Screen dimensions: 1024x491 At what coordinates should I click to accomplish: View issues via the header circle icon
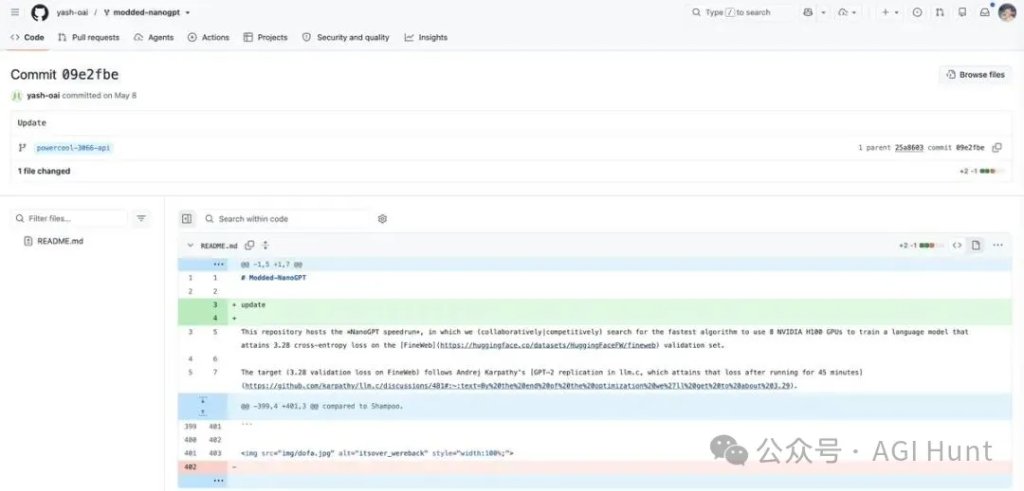[x=918, y=12]
